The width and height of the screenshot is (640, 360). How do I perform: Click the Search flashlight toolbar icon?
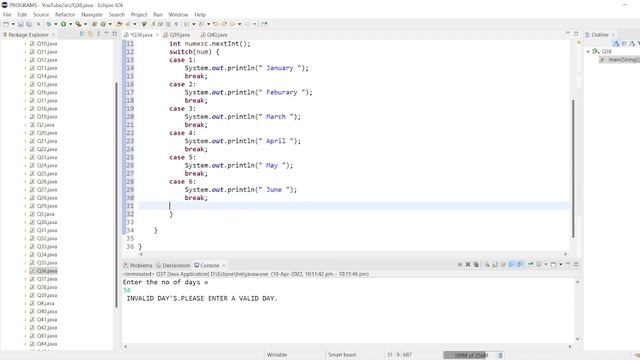pyautogui.click(x=127, y=24)
